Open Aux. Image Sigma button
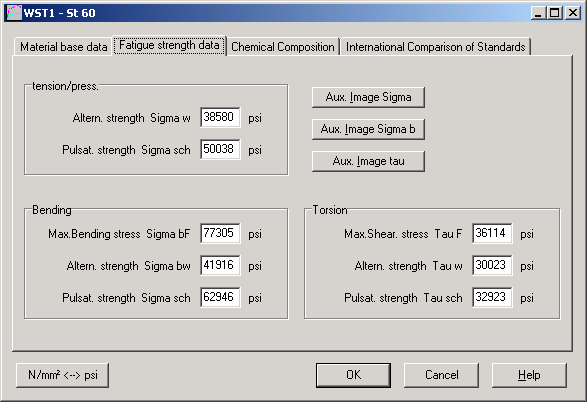587x402 pixels. (x=368, y=97)
